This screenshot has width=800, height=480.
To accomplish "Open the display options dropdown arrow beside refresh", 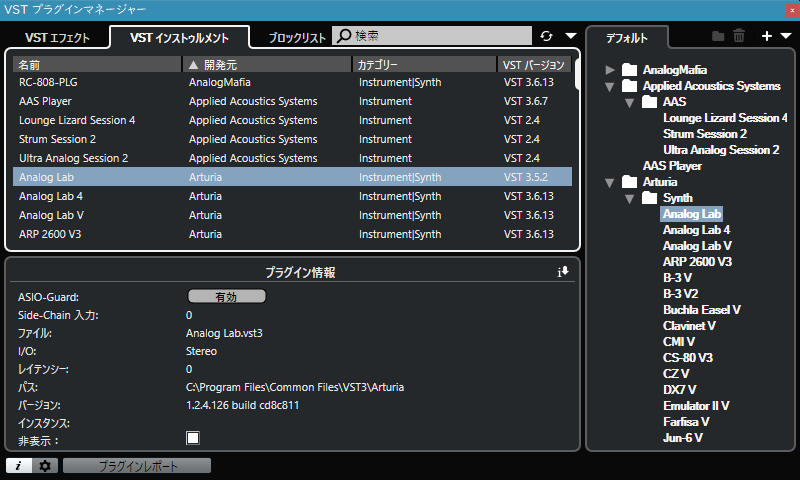I will tap(571, 36).
